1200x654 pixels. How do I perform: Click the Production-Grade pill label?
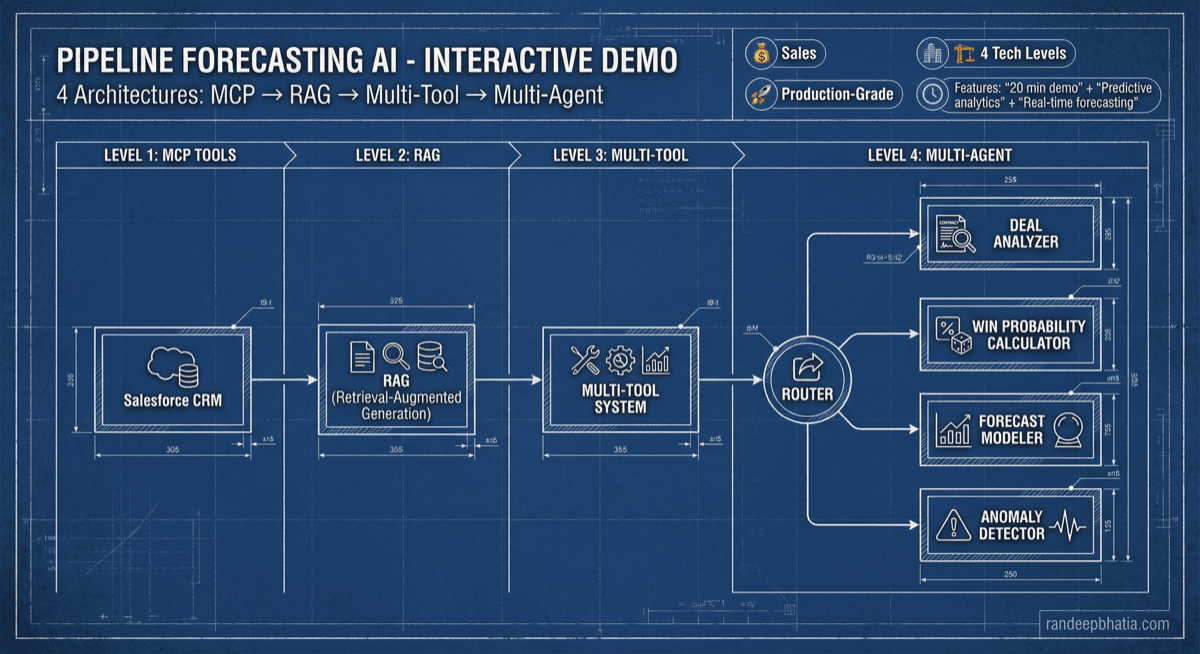[x=837, y=95]
